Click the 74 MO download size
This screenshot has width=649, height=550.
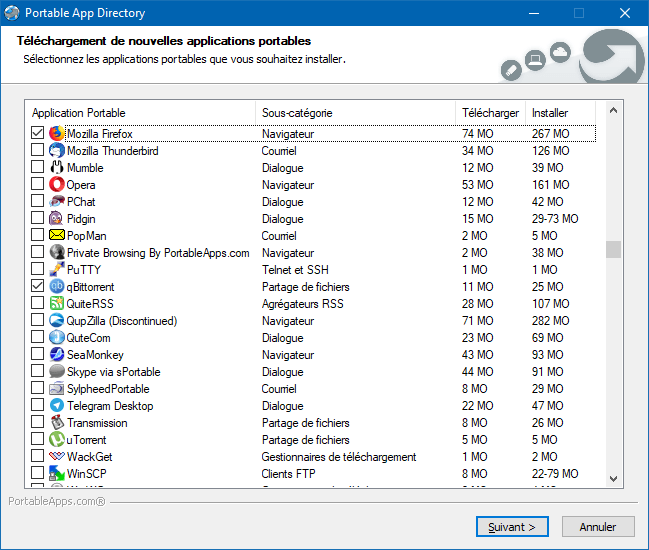(478, 134)
